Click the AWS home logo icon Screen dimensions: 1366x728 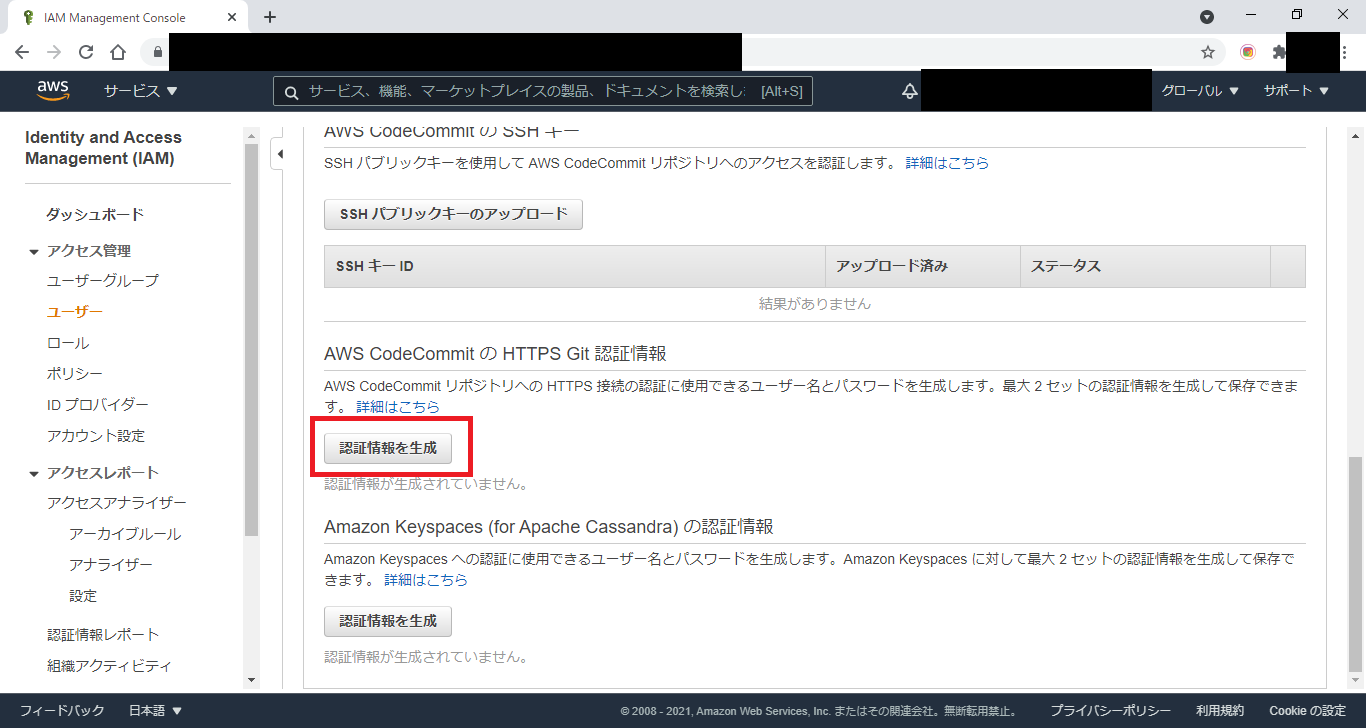[52, 90]
